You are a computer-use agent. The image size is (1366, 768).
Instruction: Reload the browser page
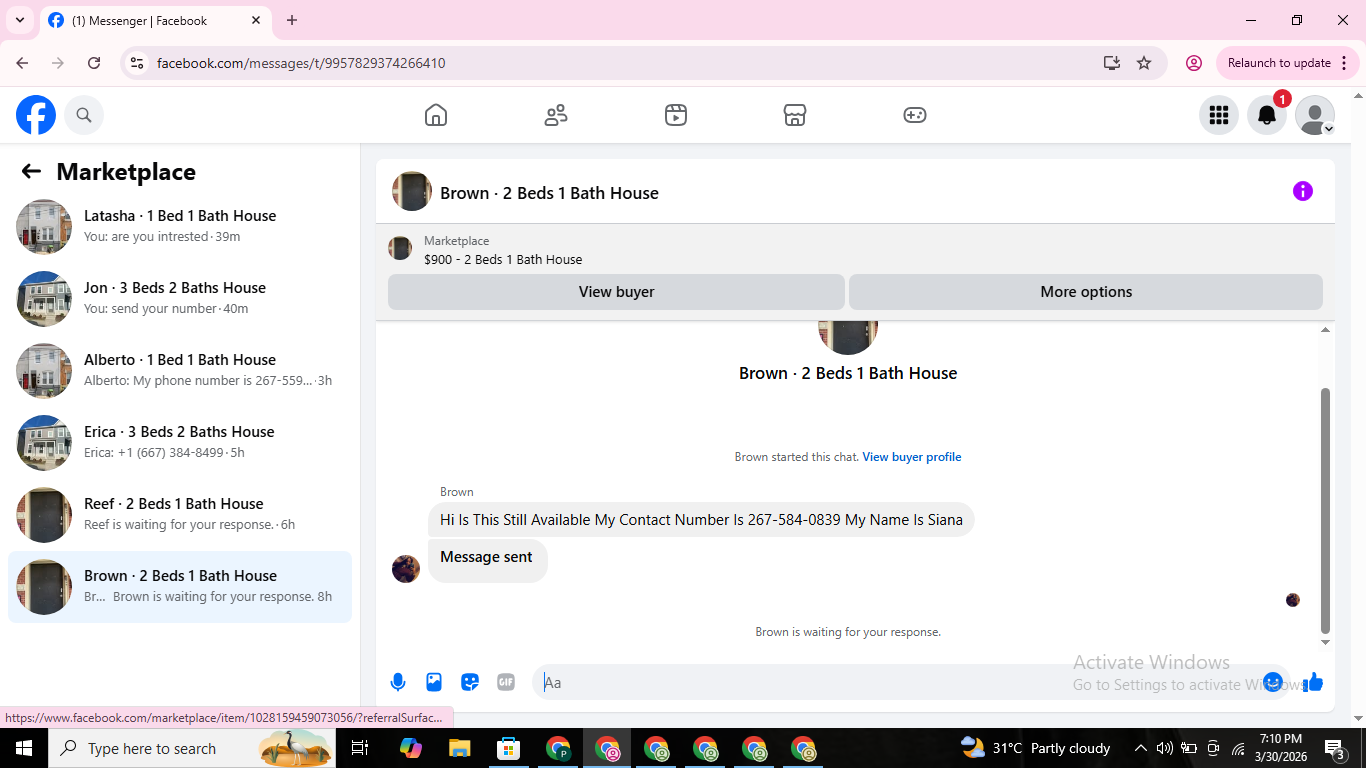pyautogui.click(x=94, y=63)
